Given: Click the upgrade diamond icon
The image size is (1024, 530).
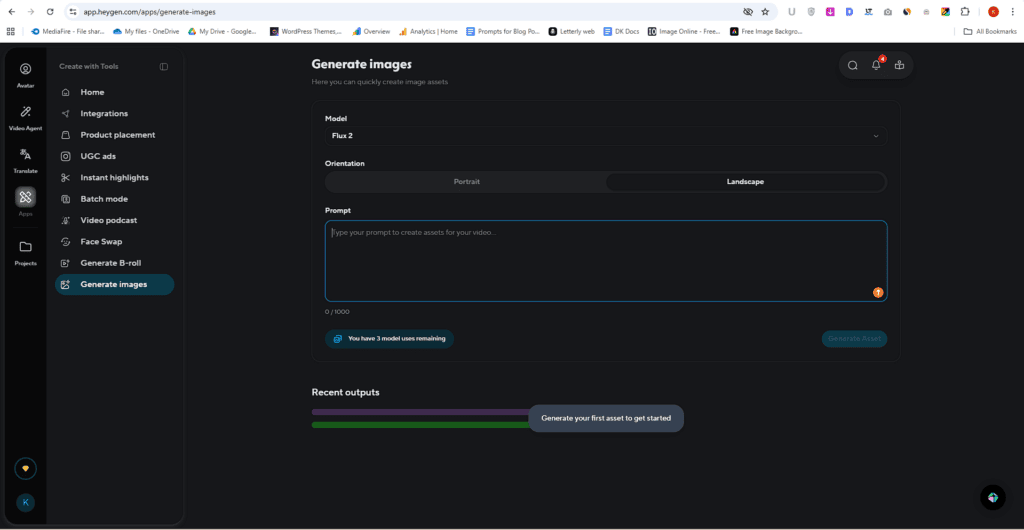Looking at the screenshot, I should pyautogui.click(x=25, y=469).
